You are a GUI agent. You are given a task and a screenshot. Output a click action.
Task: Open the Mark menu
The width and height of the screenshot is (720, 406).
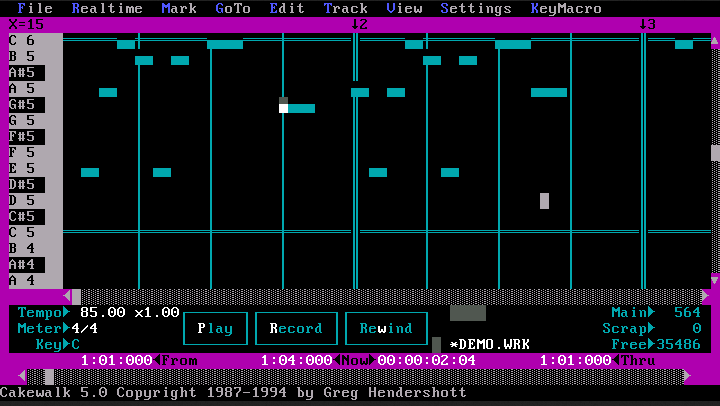179,8
